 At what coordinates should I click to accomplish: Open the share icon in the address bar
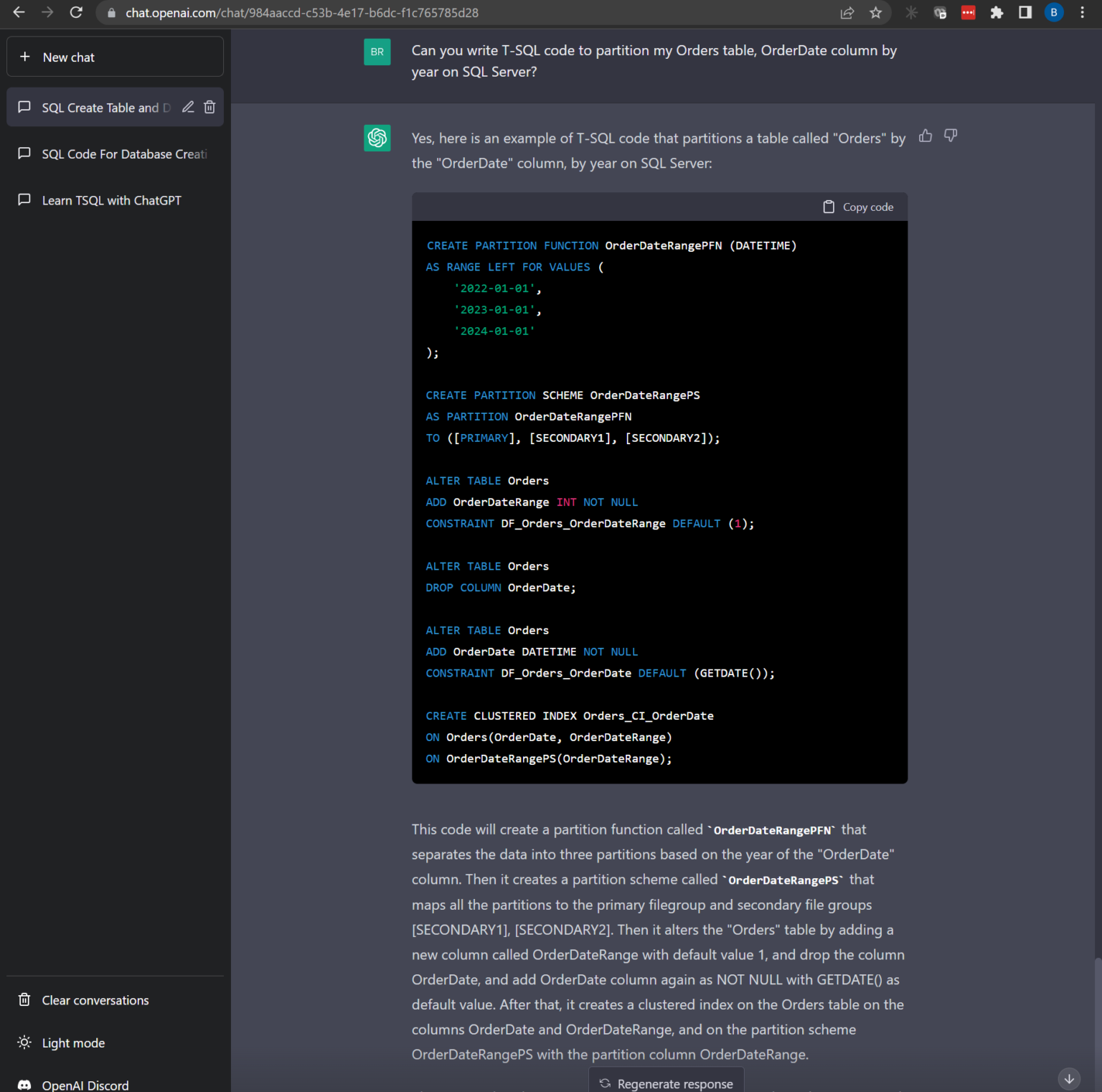(x=847, y=12)
